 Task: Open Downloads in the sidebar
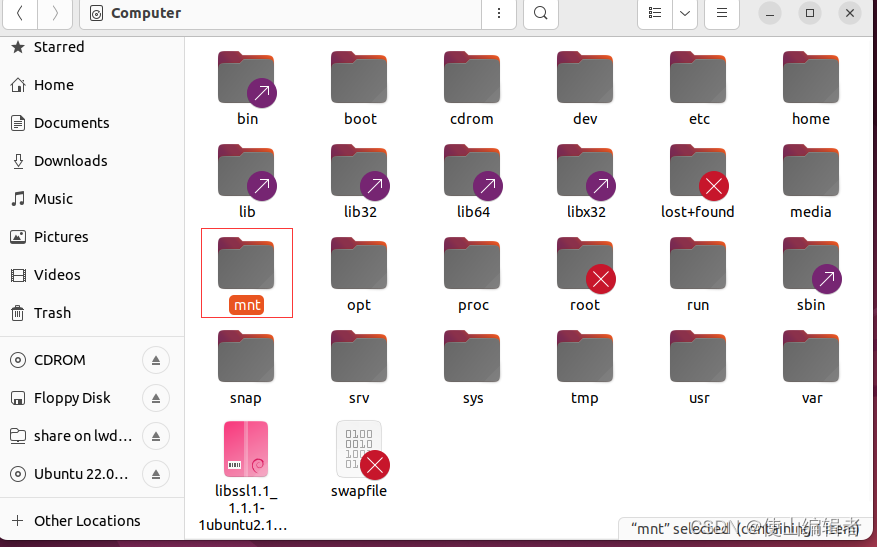[92, 161]
